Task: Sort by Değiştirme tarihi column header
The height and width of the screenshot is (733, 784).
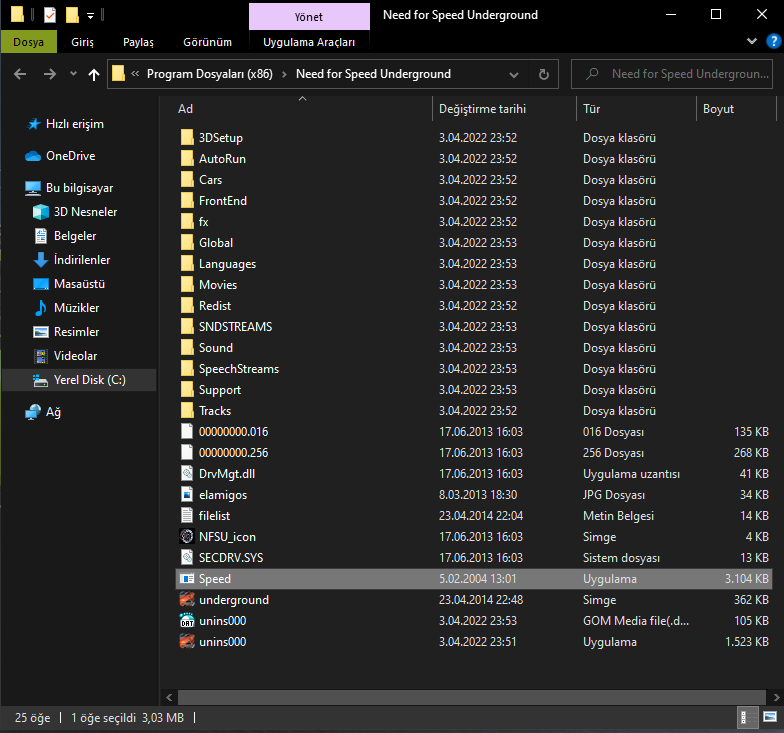Action: tap(504, 109)
